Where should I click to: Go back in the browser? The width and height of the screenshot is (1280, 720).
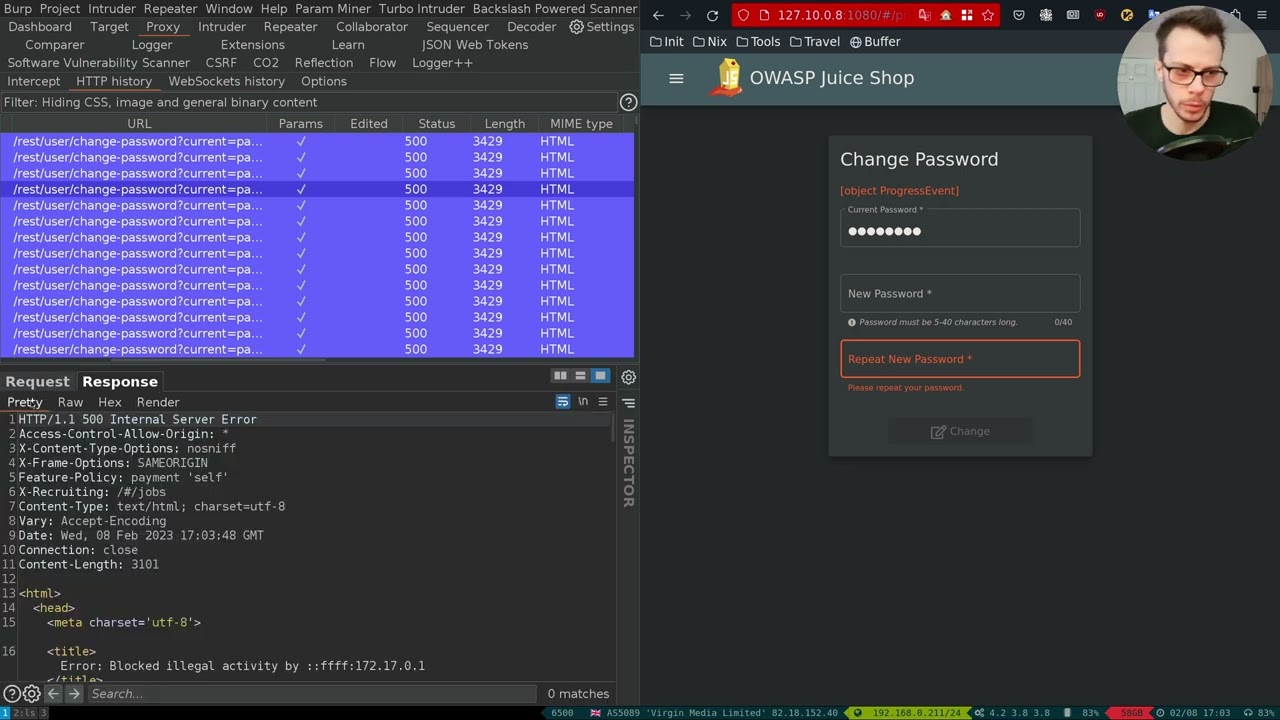pos(658,15)
